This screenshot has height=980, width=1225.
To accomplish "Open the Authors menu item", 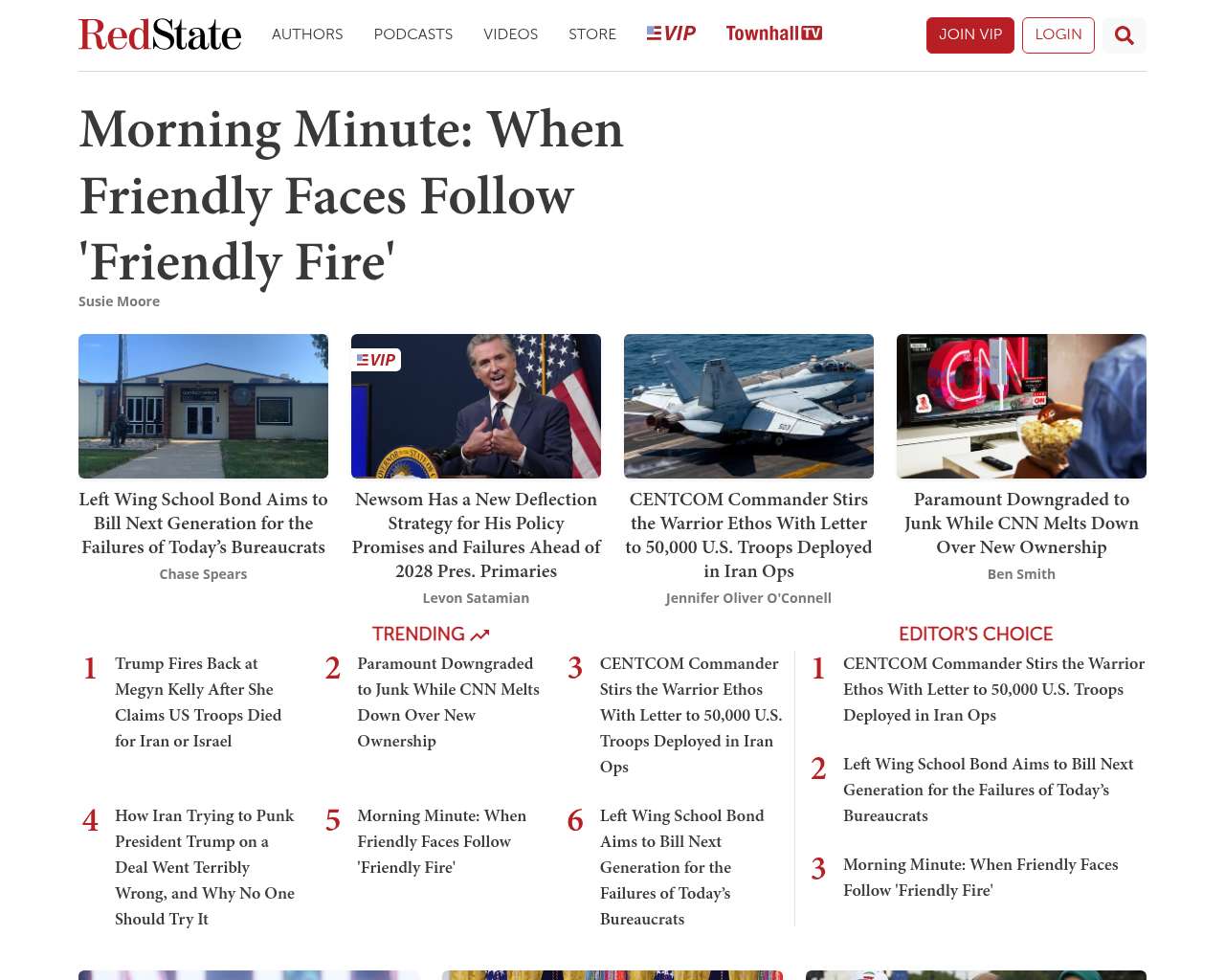I will click(307, 34).
